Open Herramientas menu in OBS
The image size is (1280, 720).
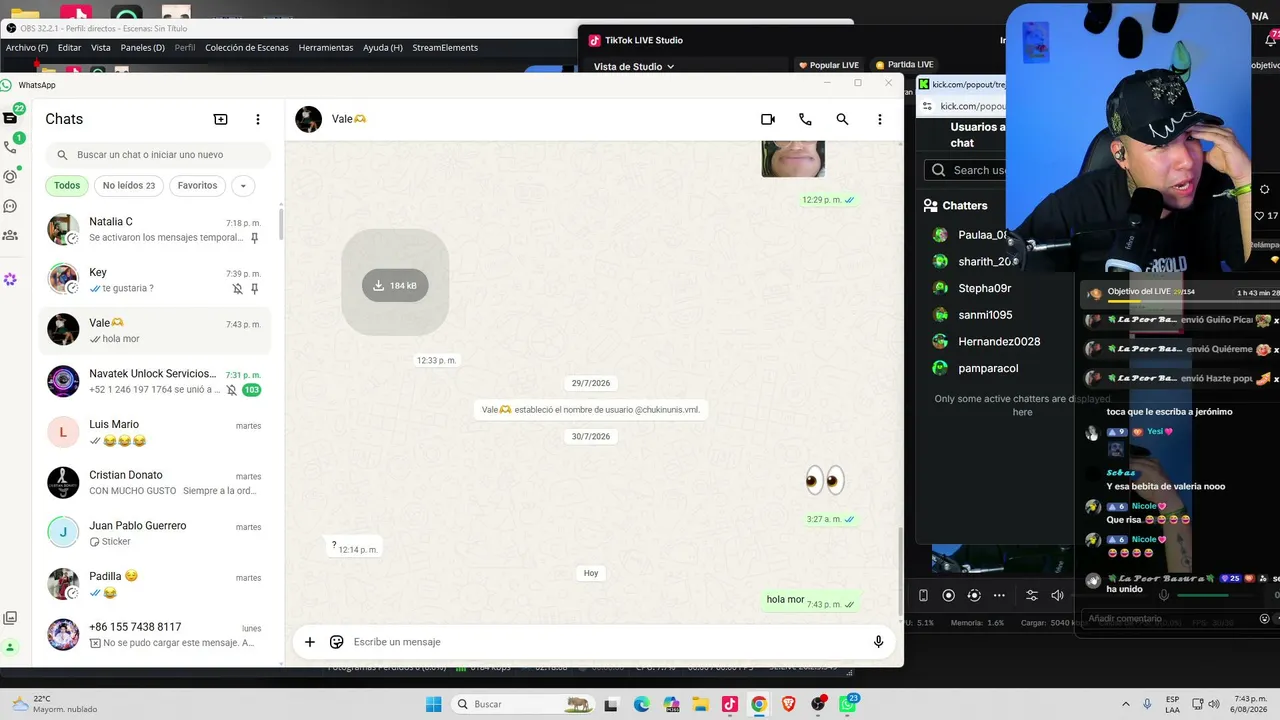(x=326, y=48)
